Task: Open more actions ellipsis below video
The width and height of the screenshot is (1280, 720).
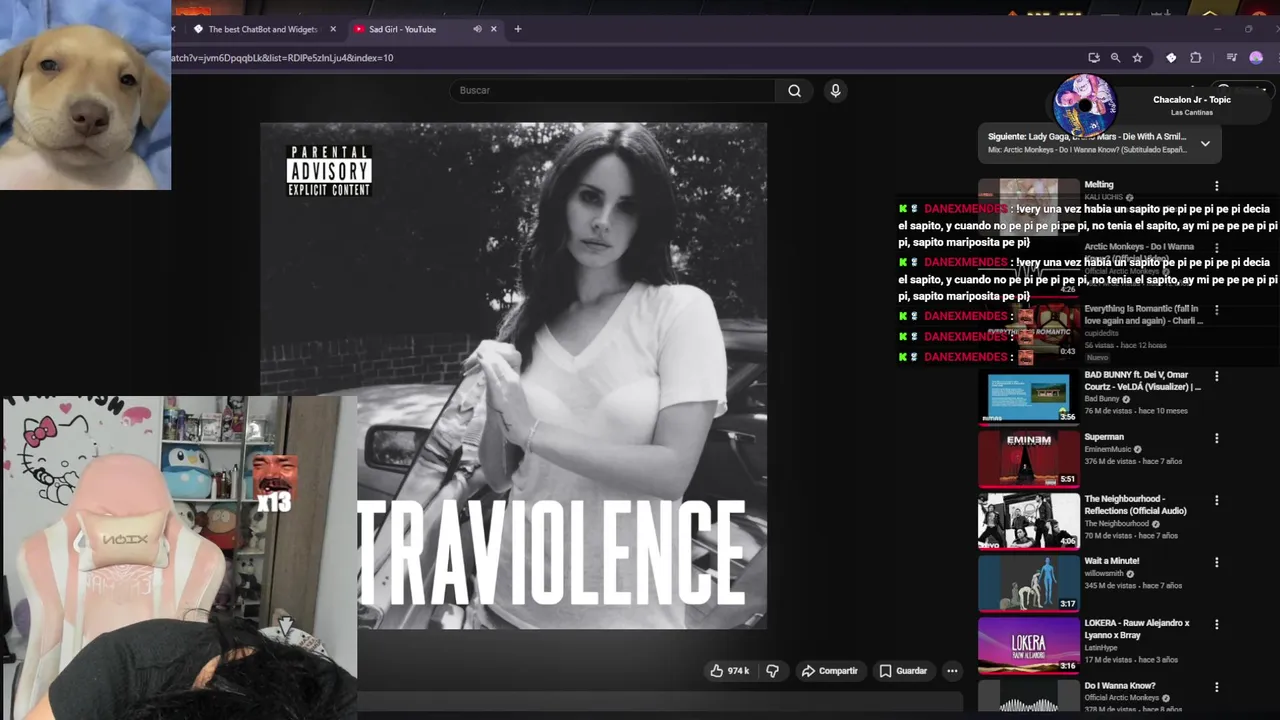Action: tap(952, 671)
